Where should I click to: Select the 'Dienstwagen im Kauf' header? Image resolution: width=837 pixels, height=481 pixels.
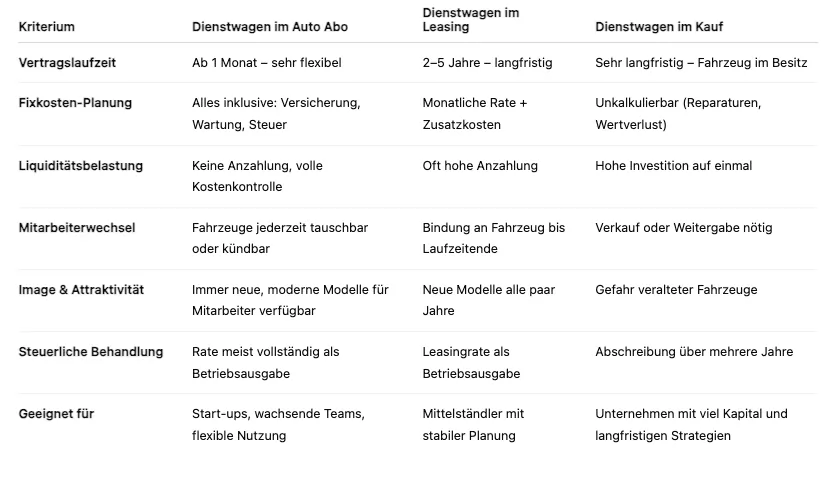658,26
